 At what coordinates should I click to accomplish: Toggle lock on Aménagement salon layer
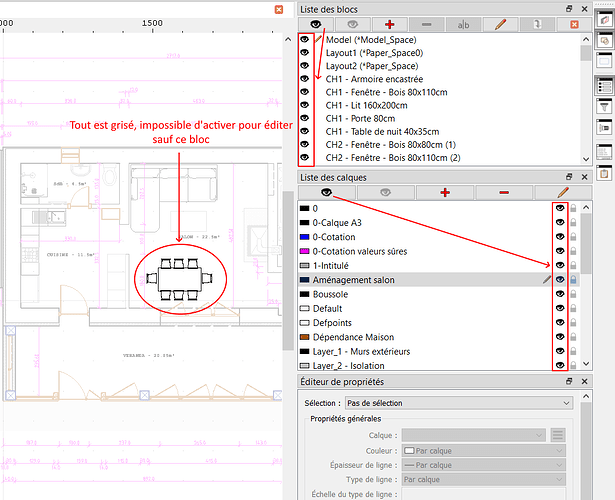coord(574,281)
